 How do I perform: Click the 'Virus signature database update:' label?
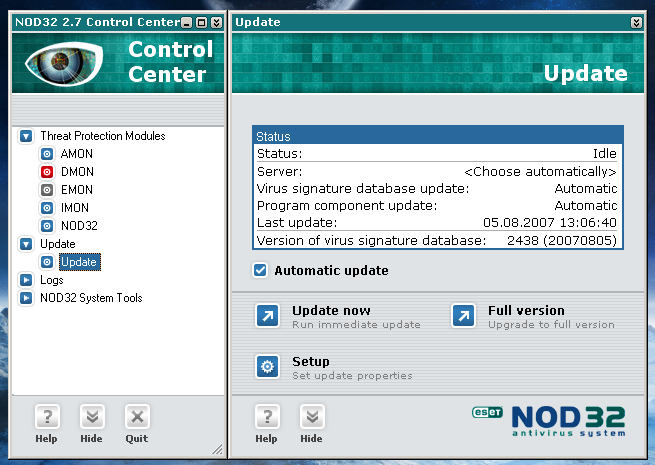(363, 188)
